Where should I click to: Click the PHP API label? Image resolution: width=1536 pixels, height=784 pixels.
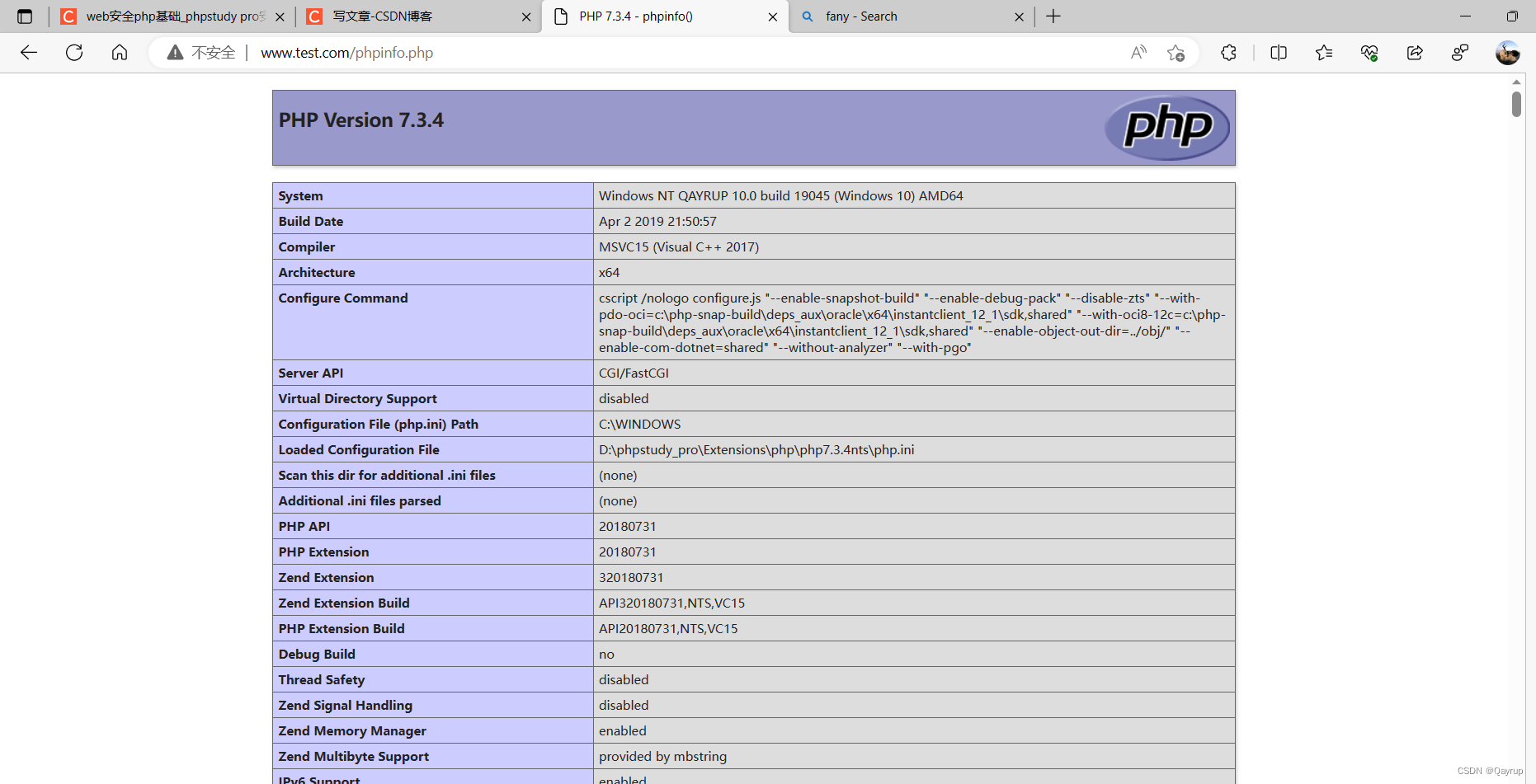coord(304,527)
